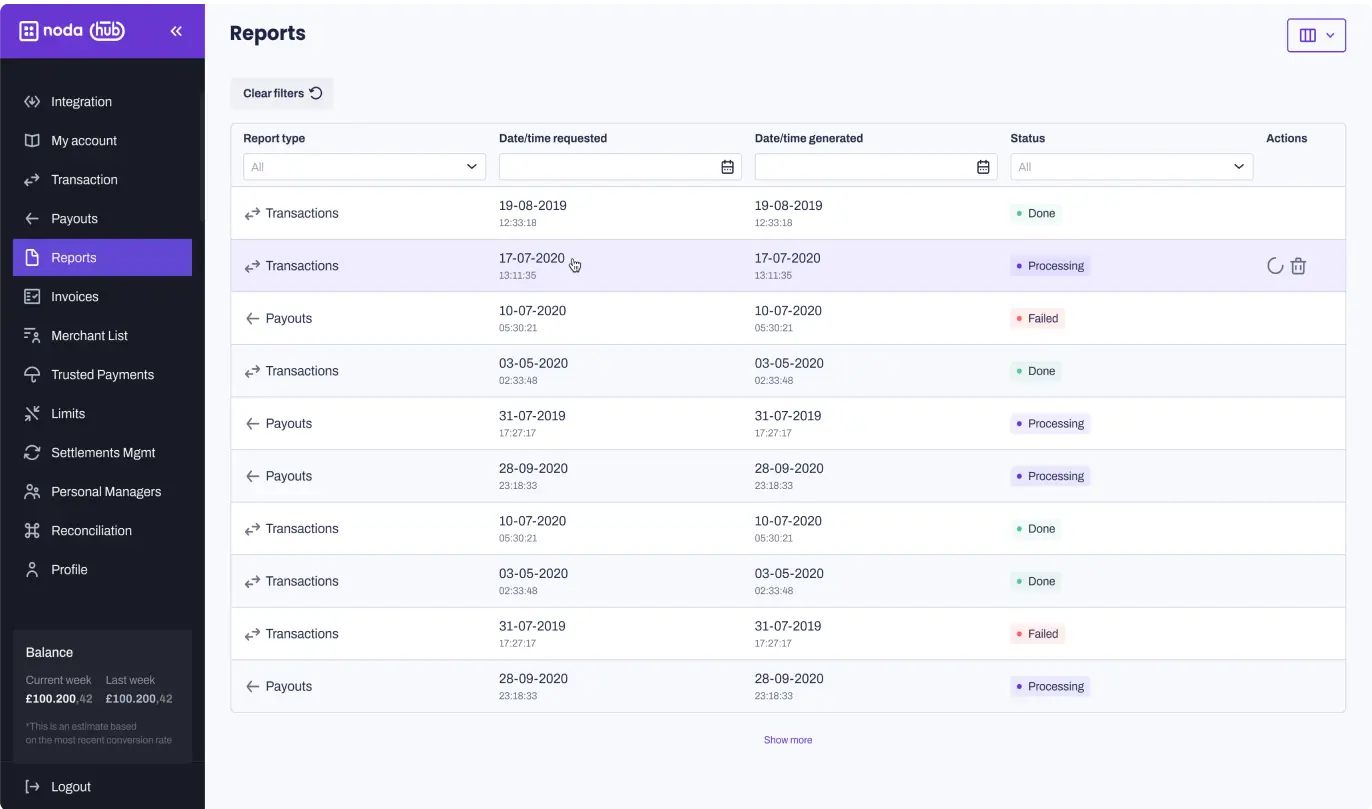
Task: Collapse the sidebar with the double chevron
Action: pos(176,31)
